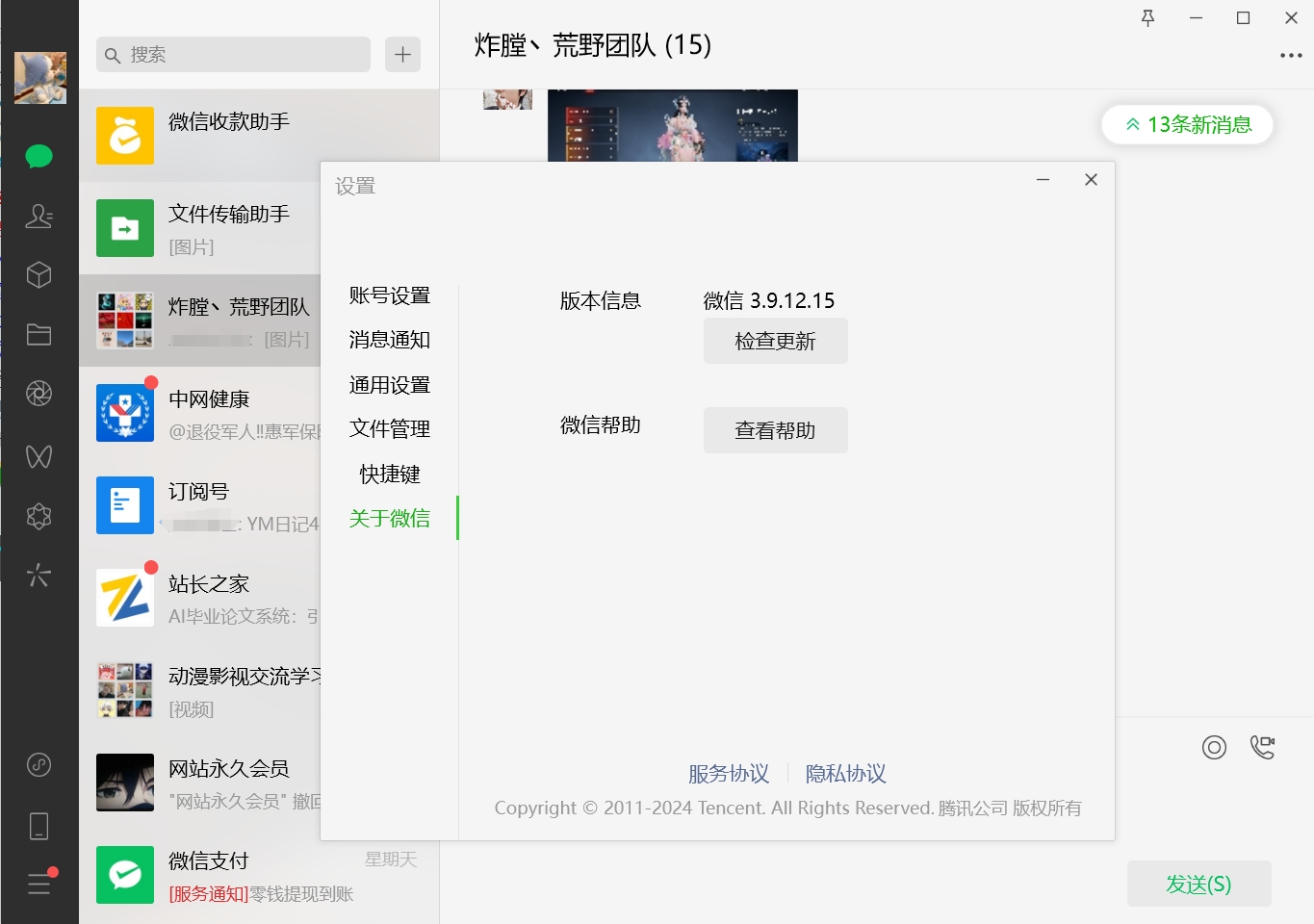Click the 文件传输助手 green folder icon
The width and height of the screenshot is (1314, 924).
click(125, 228)
